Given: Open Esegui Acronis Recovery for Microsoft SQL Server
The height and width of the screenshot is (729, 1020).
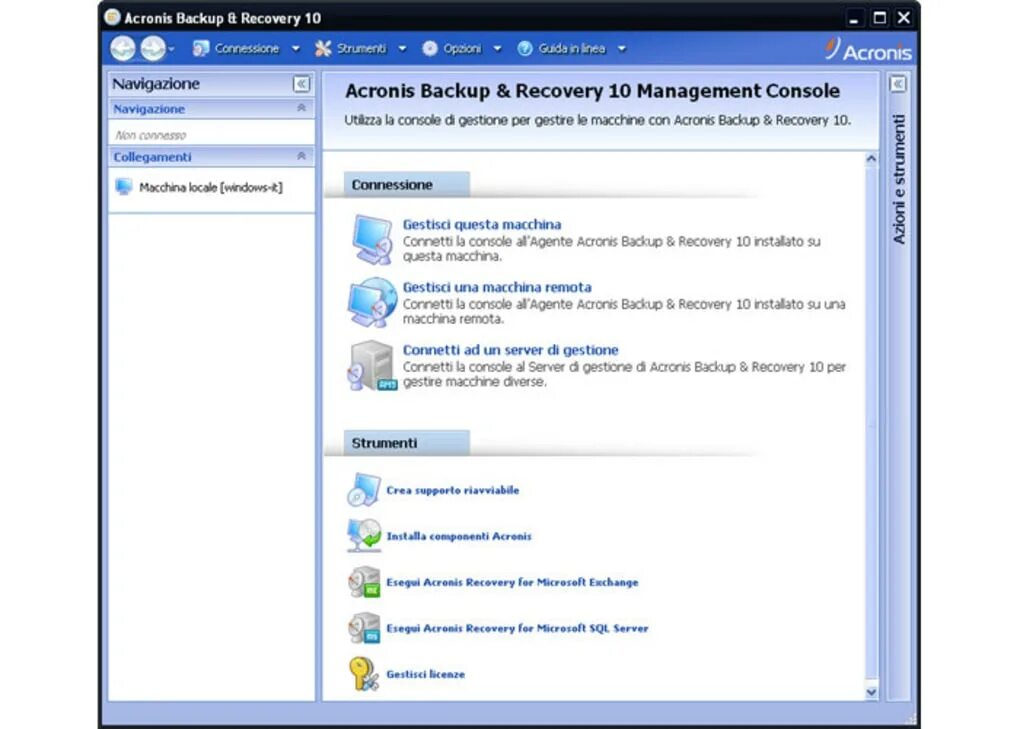Looking at the screenshot, I should tap(517, 629).
